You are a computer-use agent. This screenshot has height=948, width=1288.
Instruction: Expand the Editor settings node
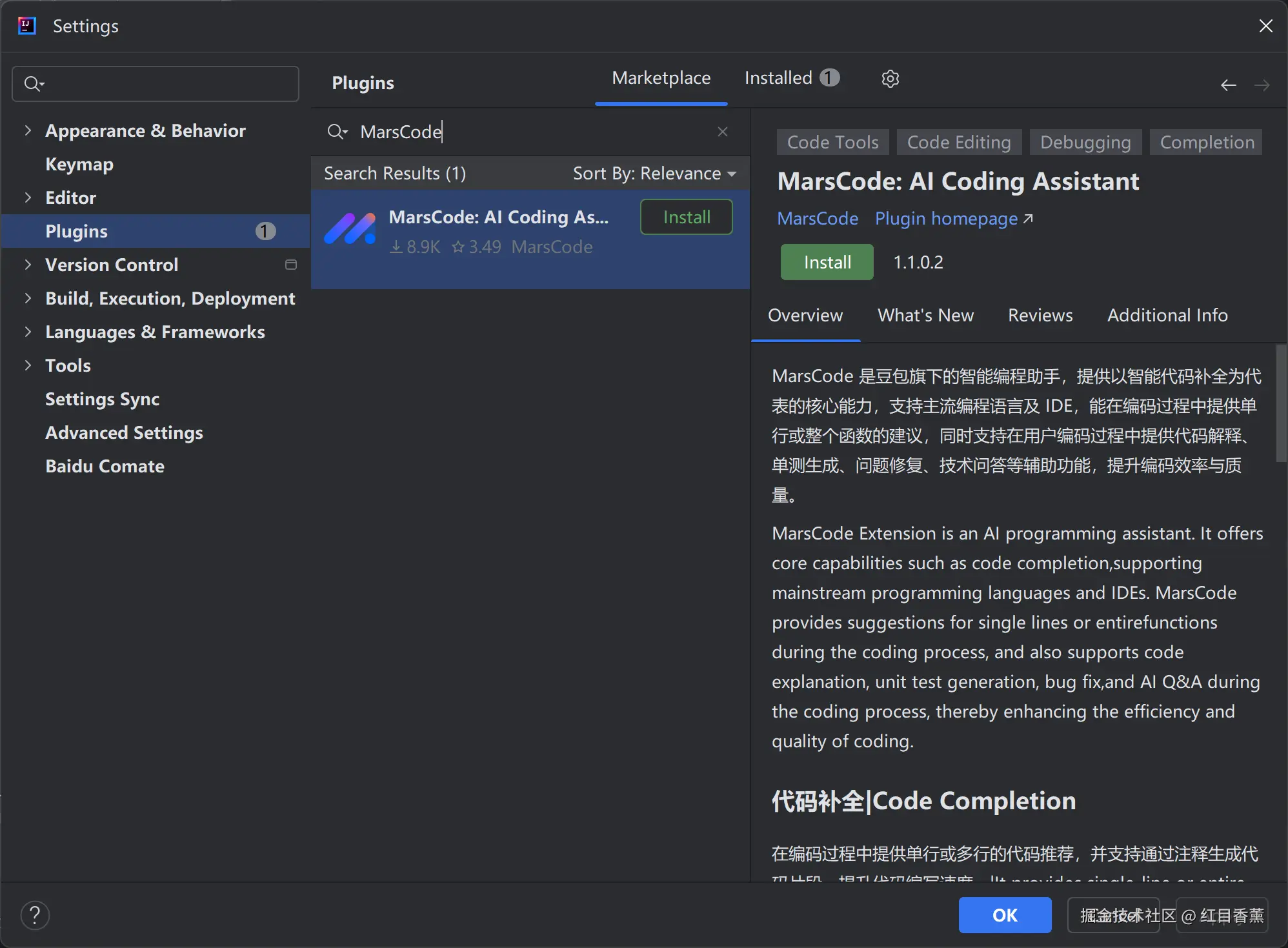[x=28, y=197]
